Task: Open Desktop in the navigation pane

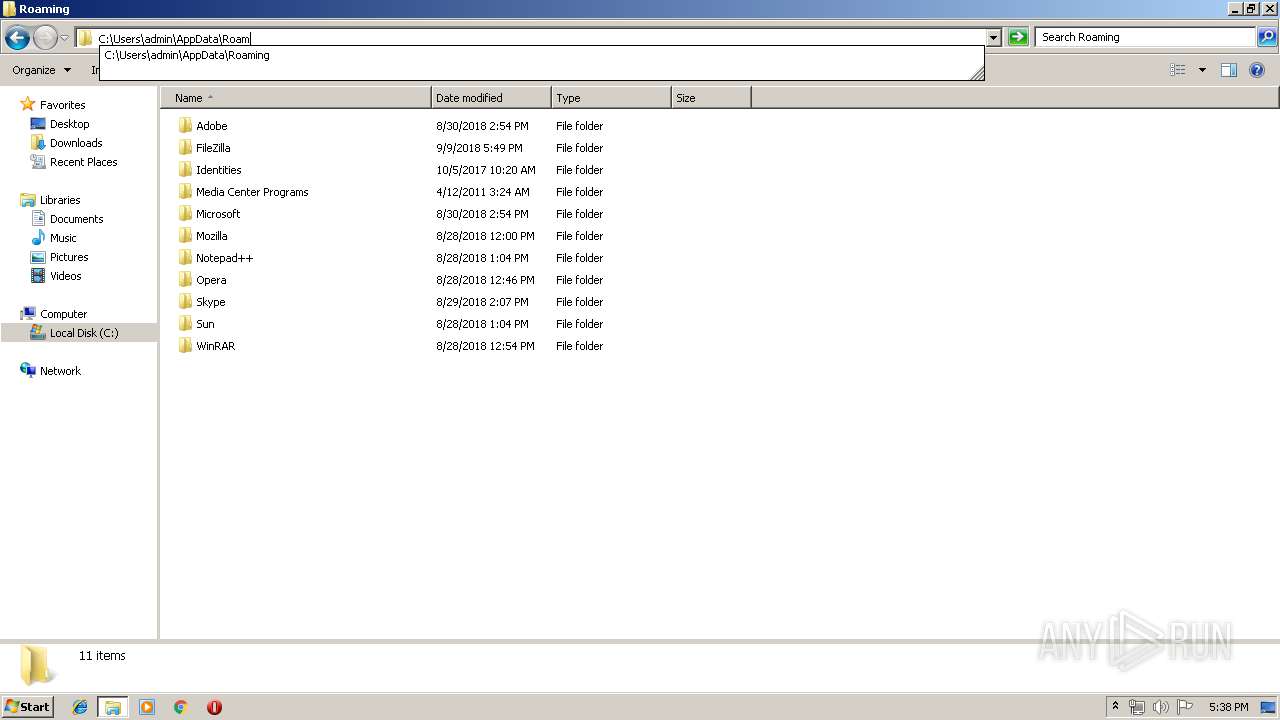Action: tap(69, 124)
